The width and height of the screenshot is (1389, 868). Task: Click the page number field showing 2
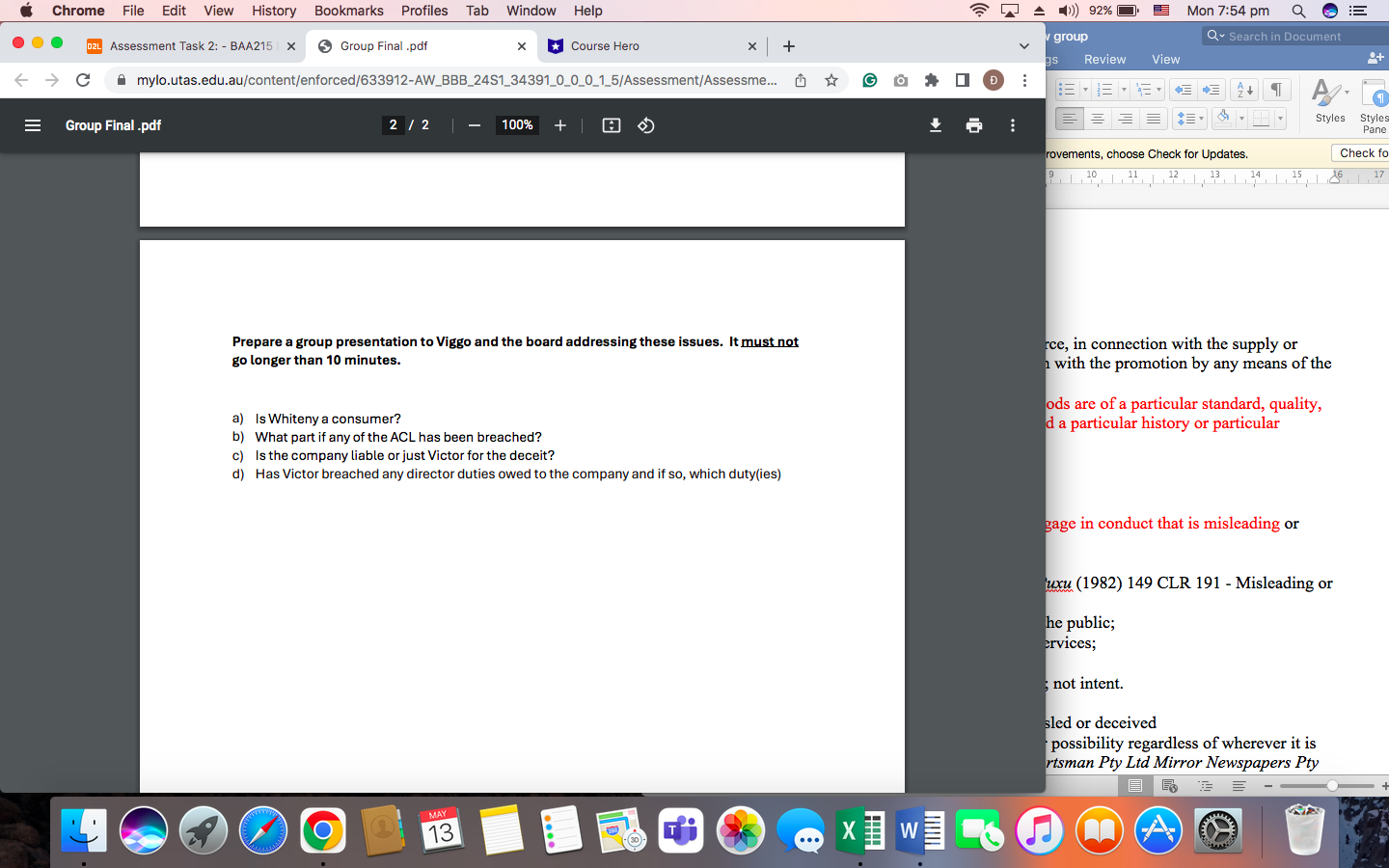(393, 124)
